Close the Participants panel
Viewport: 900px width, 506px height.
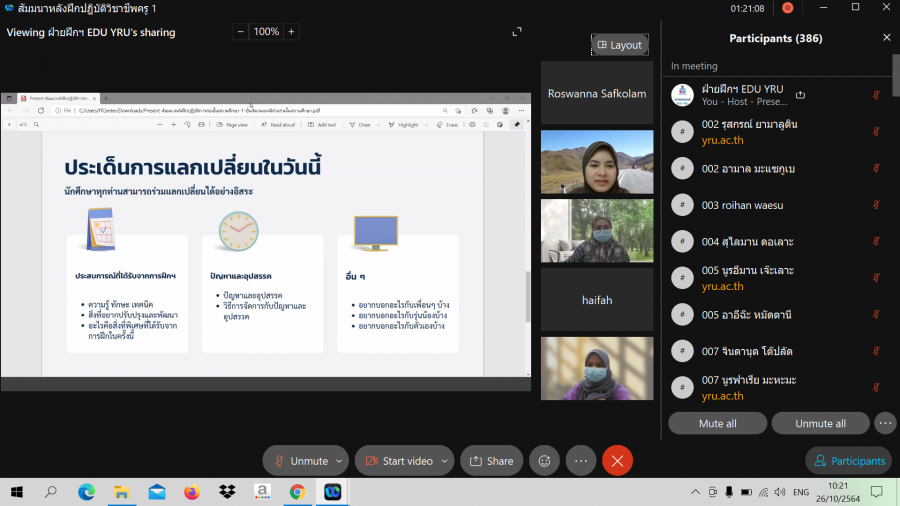886,38
